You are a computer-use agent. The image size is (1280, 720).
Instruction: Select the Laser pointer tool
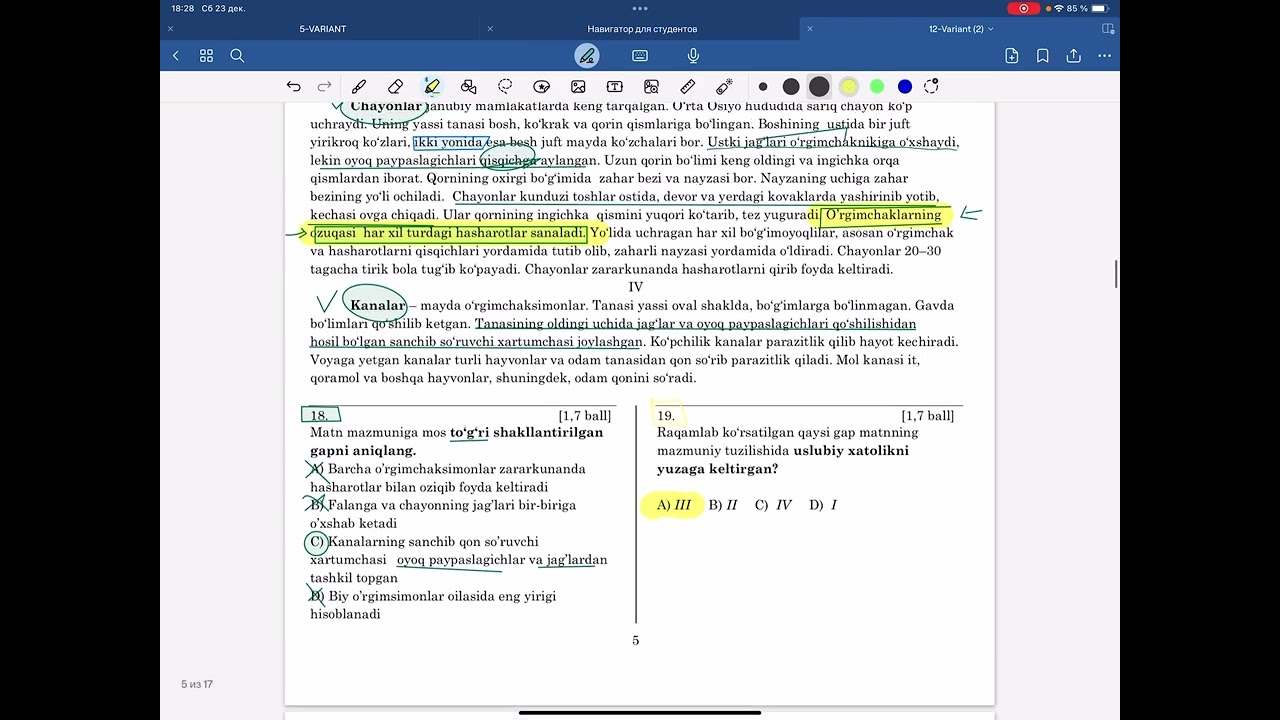[x=725, y=86]
